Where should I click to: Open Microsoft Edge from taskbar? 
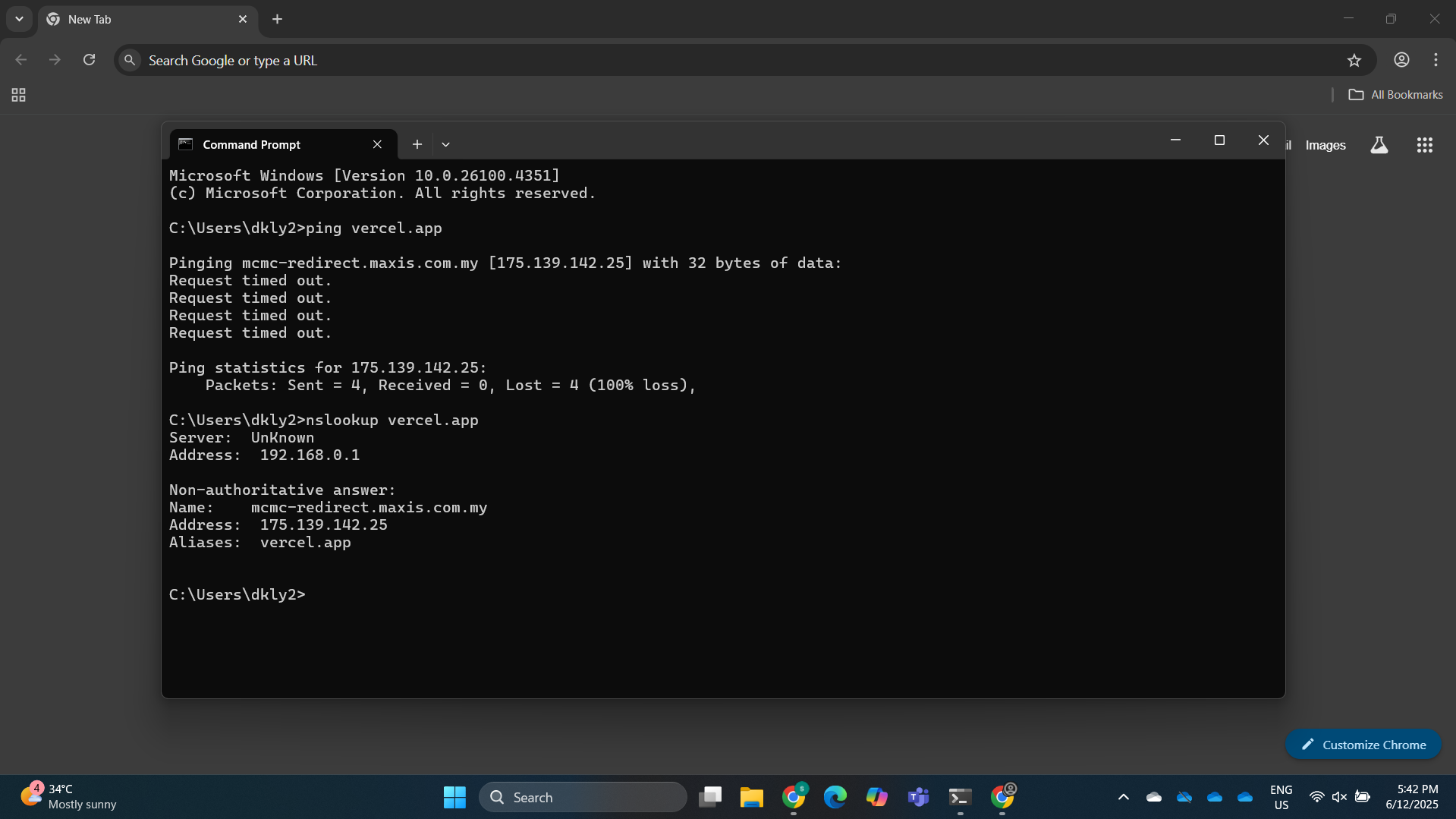click(835, 797)
